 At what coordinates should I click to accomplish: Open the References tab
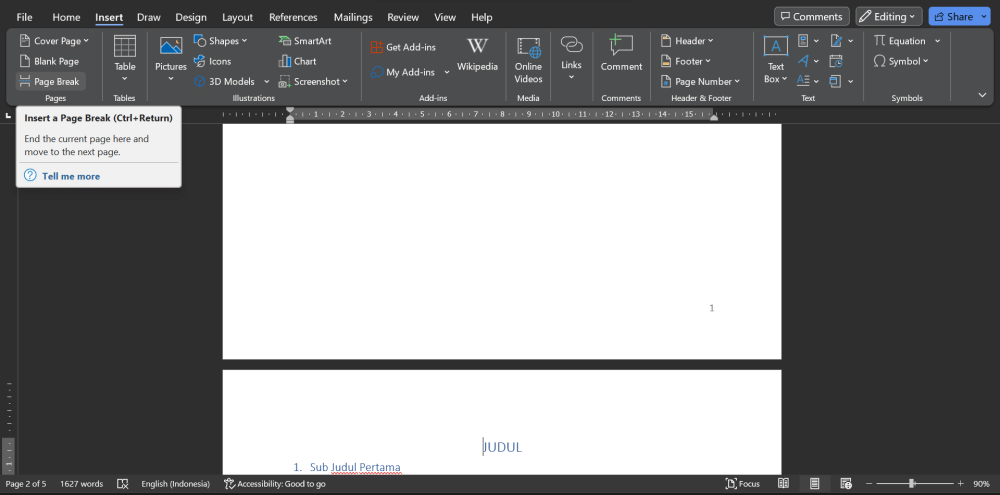pyautogui.click(x=293, y=17)
